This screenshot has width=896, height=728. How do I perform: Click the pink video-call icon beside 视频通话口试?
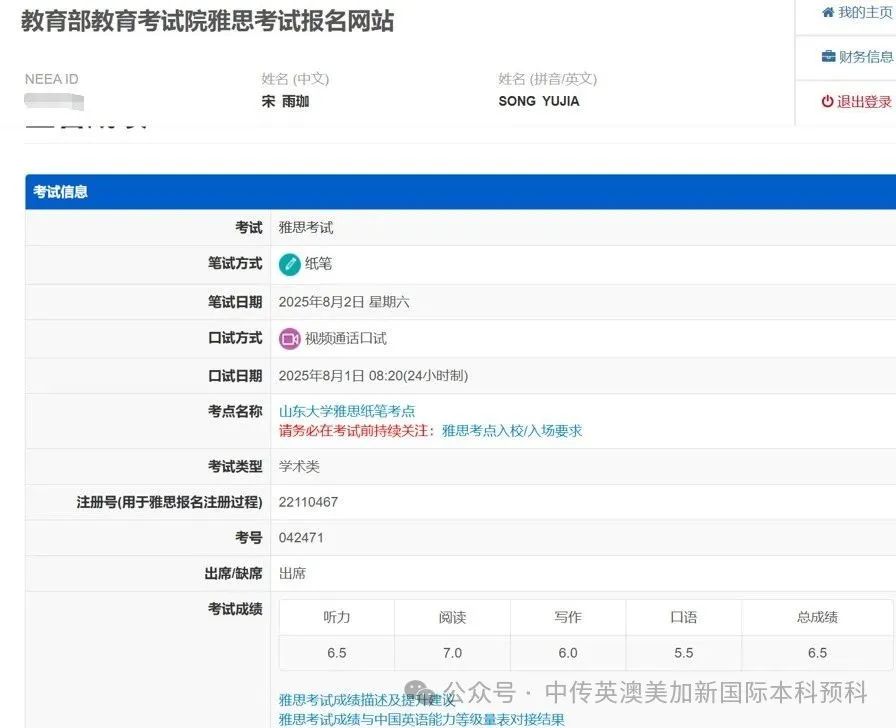pos(289,338)
